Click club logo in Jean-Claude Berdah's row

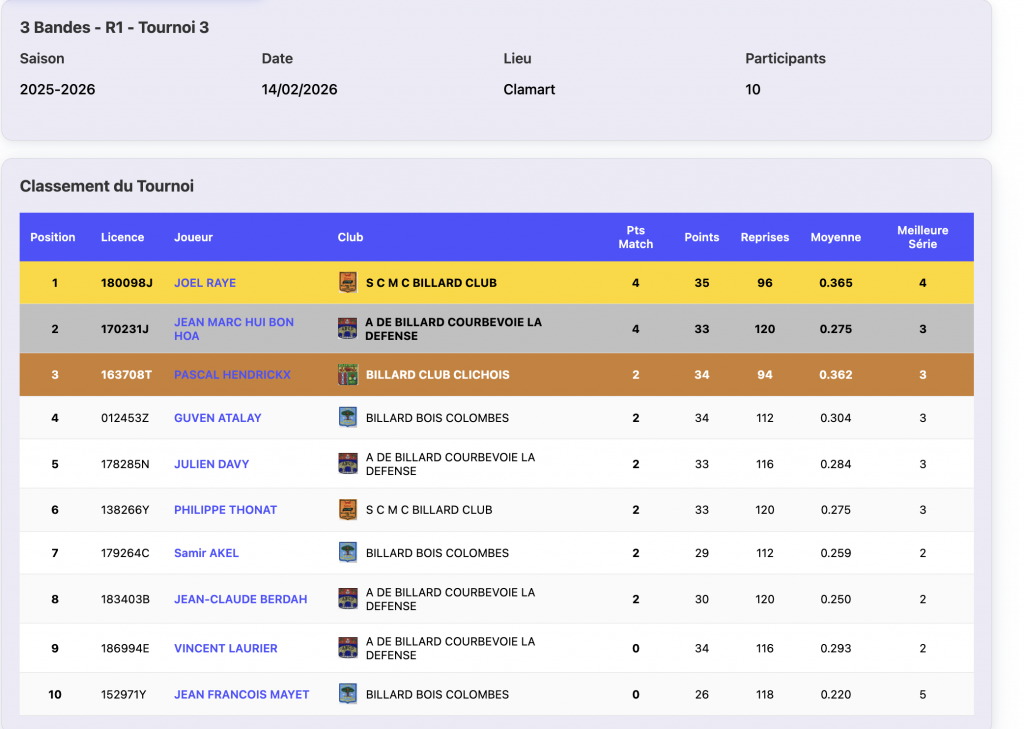348,599
